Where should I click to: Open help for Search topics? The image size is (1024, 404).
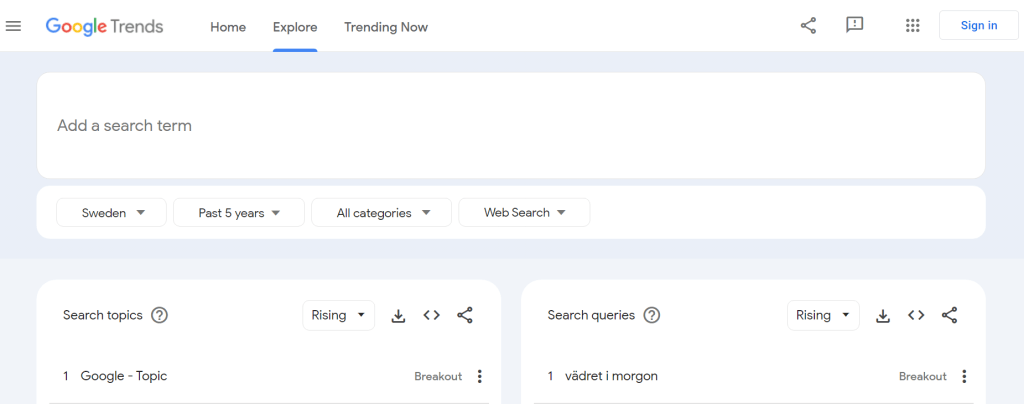pos(159,315)
